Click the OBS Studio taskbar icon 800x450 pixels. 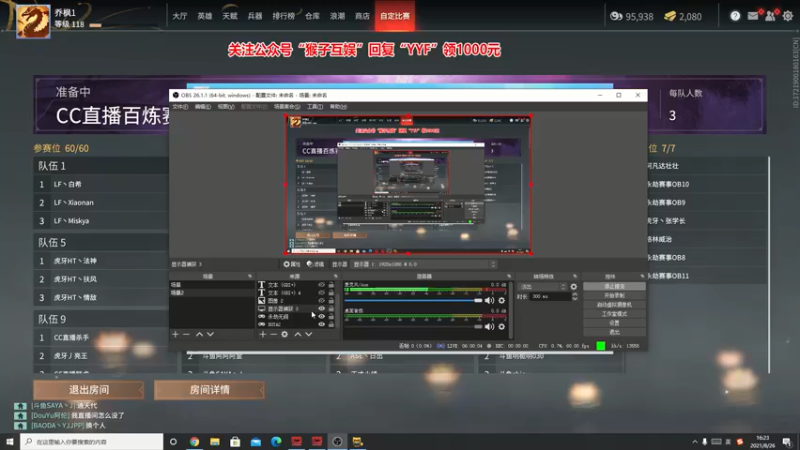point(337,441)
